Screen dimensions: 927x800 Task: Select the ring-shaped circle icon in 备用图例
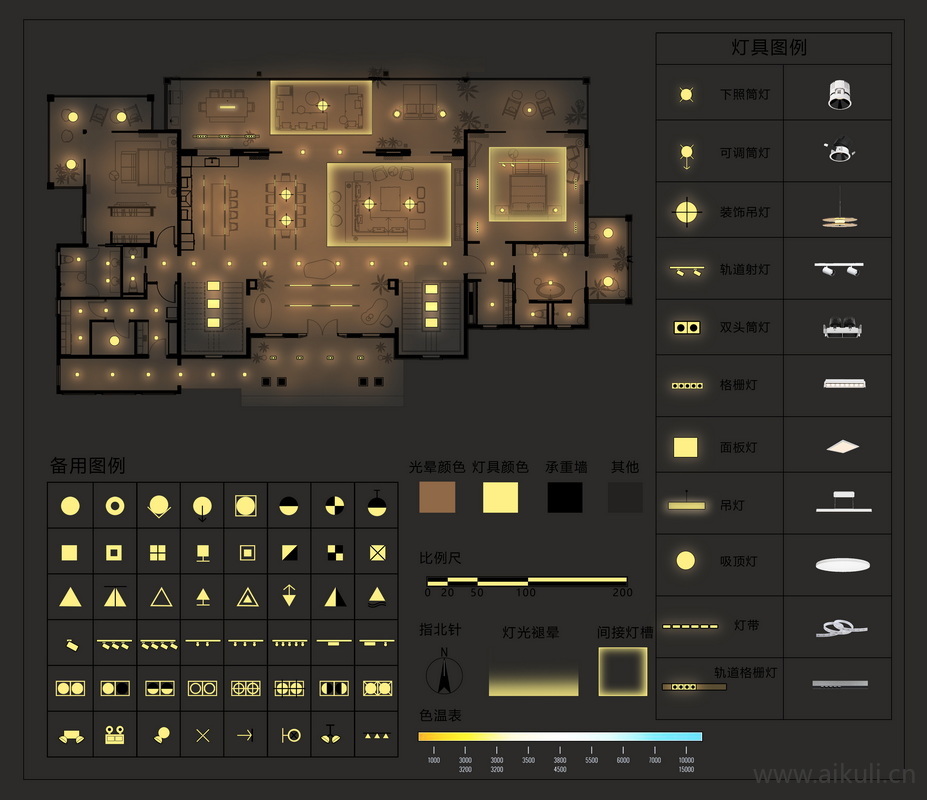115,506
